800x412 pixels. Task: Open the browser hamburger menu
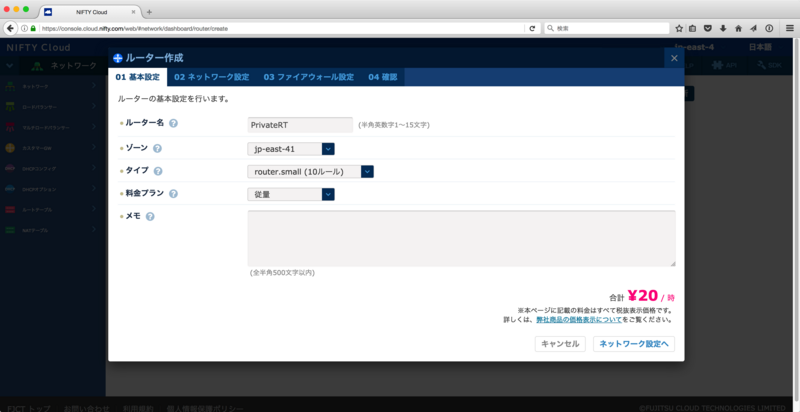790,29
